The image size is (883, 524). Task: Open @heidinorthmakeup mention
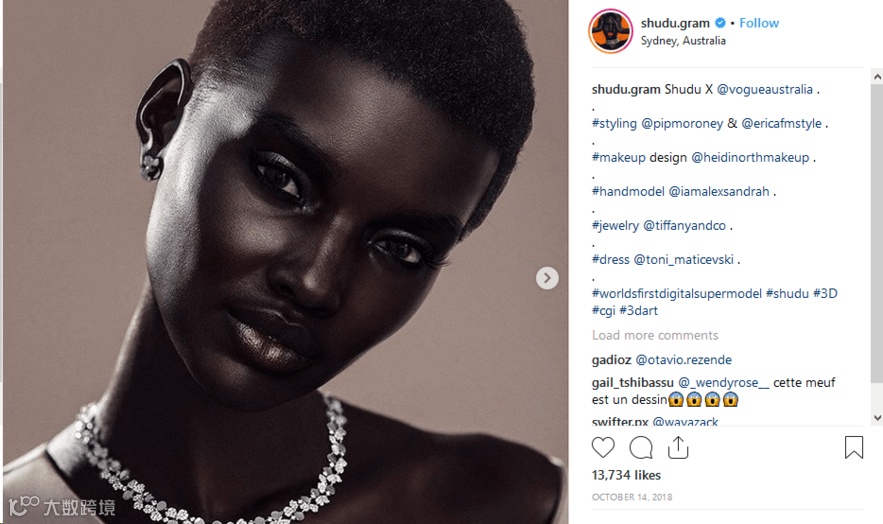(750, 158)
